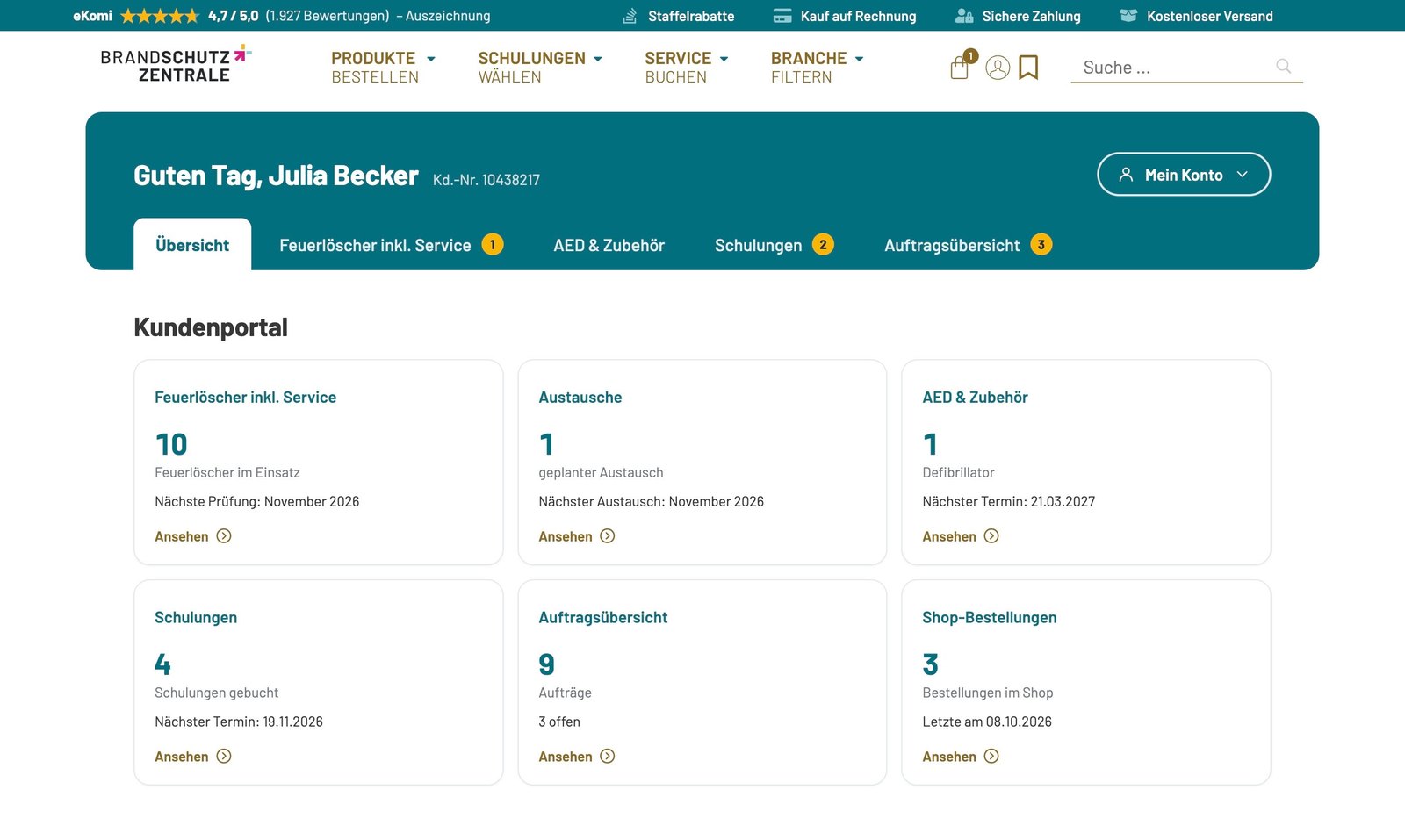Click the user account icon in header

pos(998,68)
